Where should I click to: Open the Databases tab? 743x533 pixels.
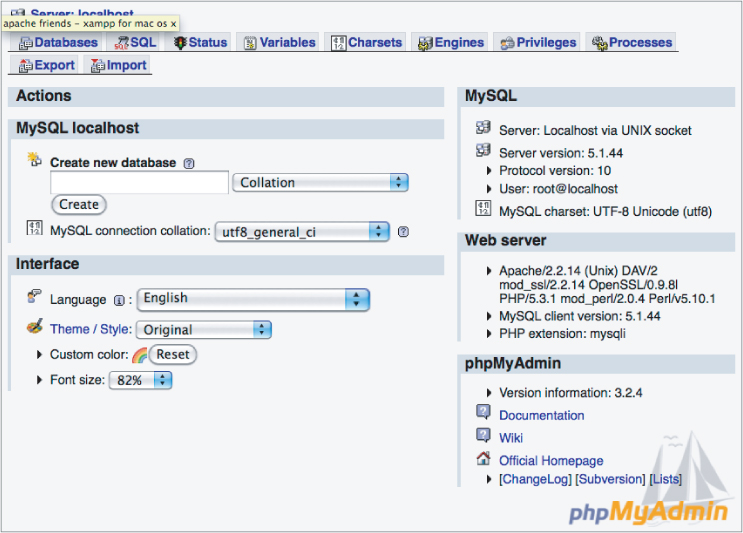click(58, 43)
